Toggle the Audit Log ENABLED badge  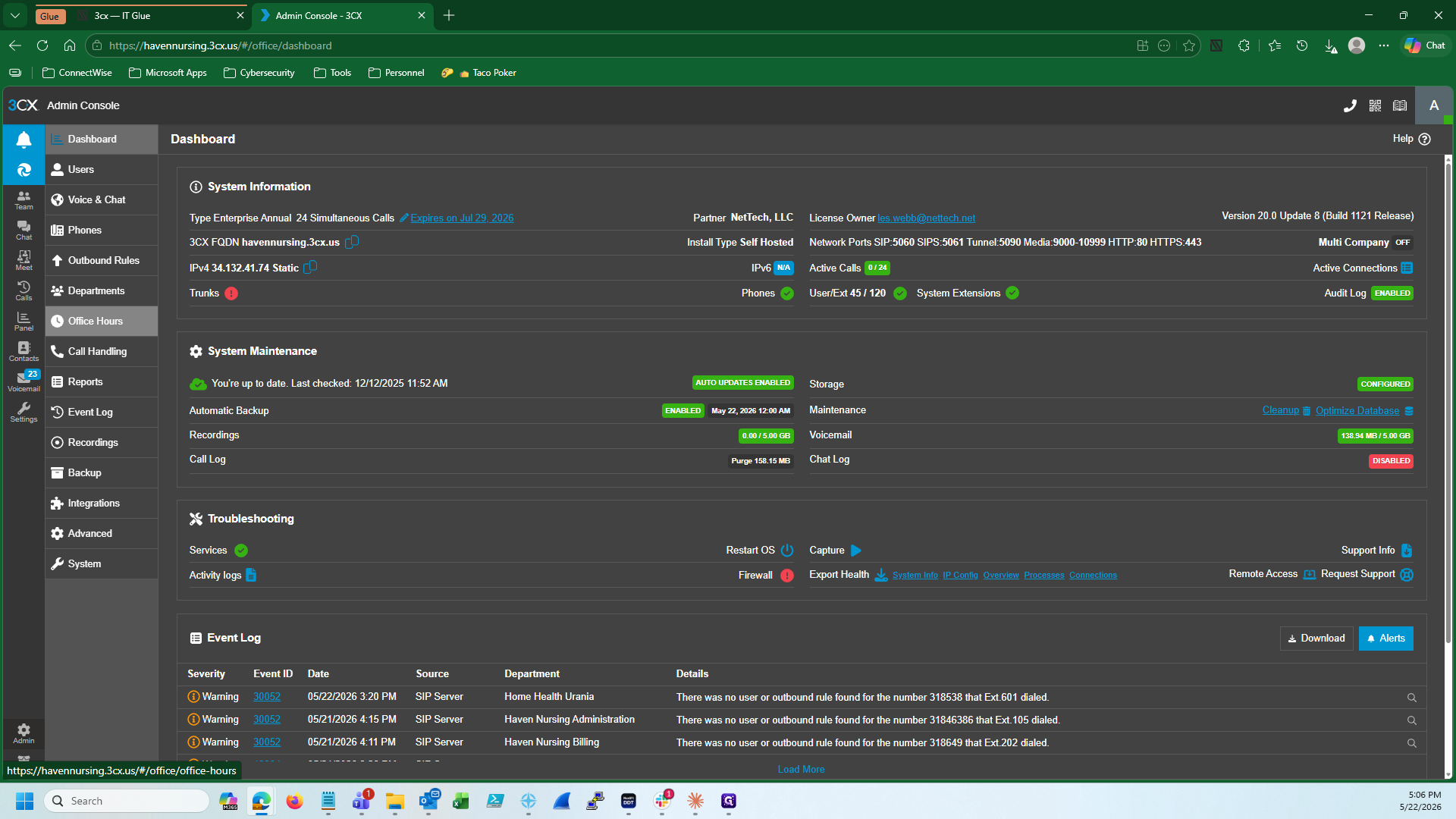[x=1392, y=293]
